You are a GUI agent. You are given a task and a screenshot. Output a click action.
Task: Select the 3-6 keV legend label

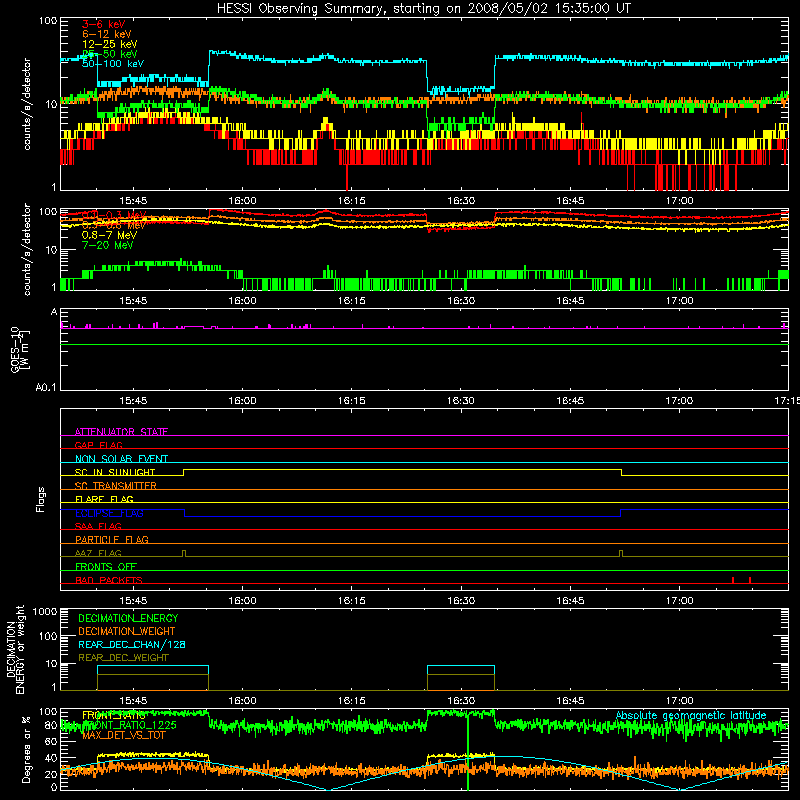104,24
